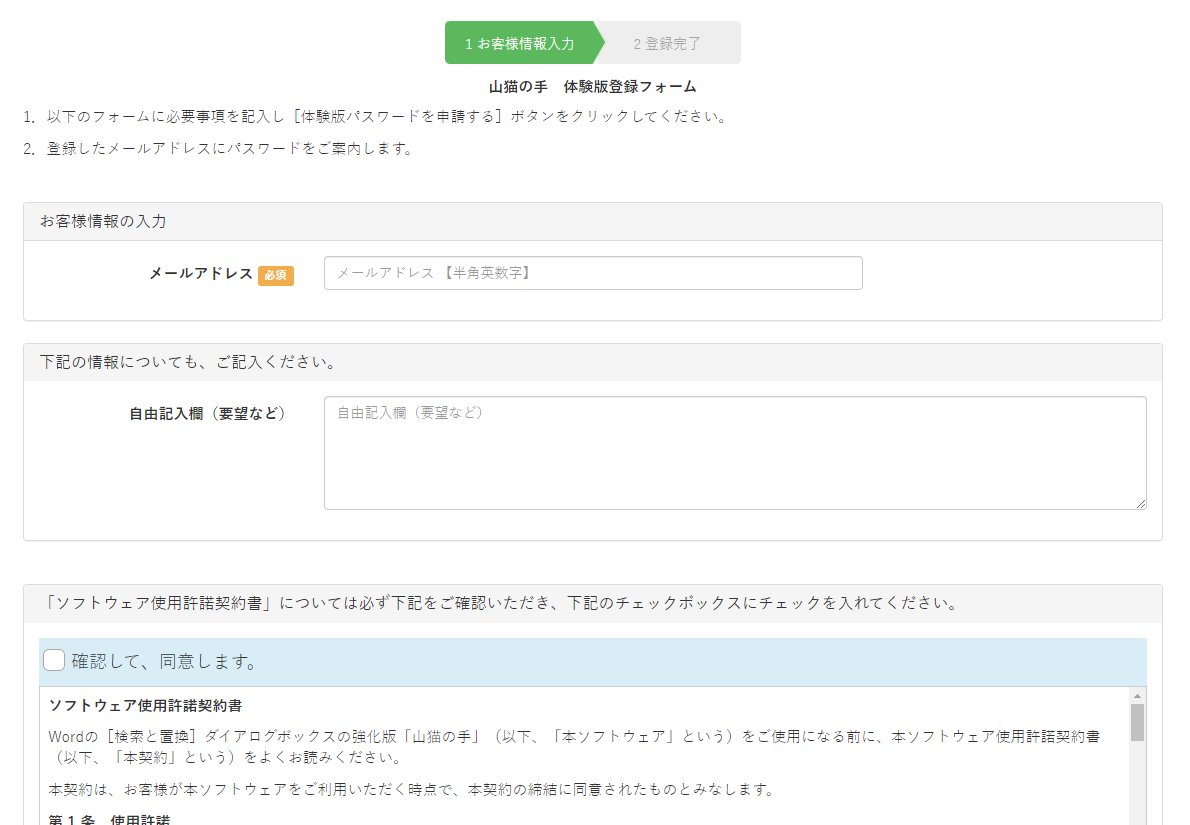Click the license agreement scrollbar thumb
This screenshot has width=1190, height=825.
tap(1137, 722)
